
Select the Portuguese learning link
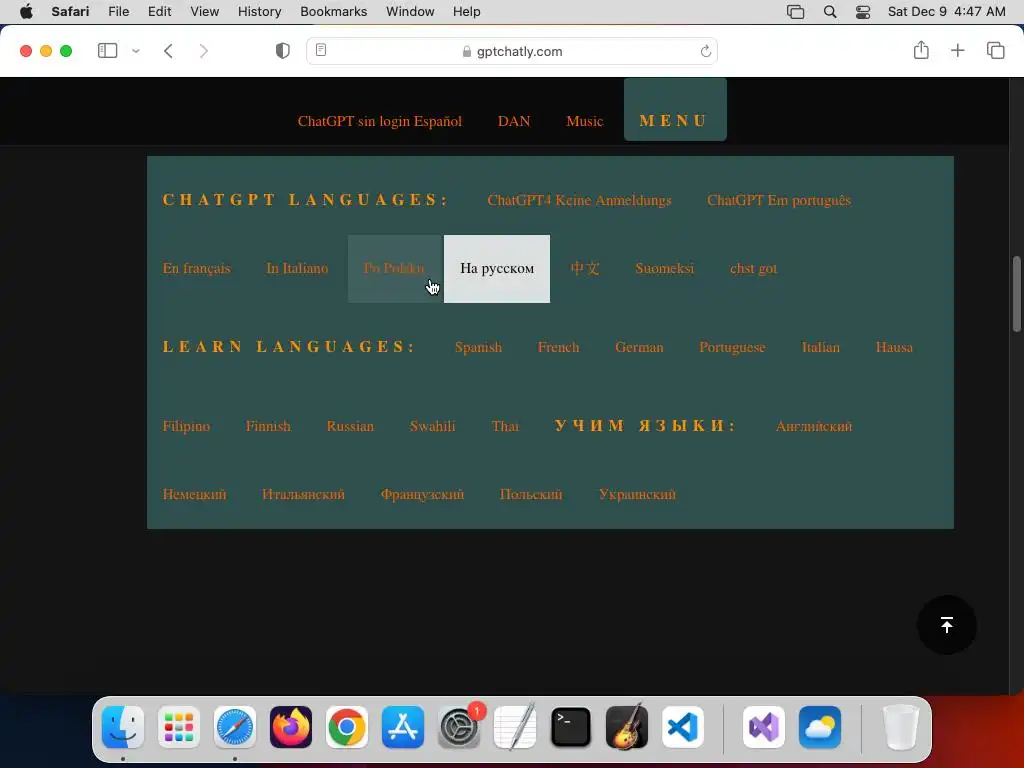(732, 347)
